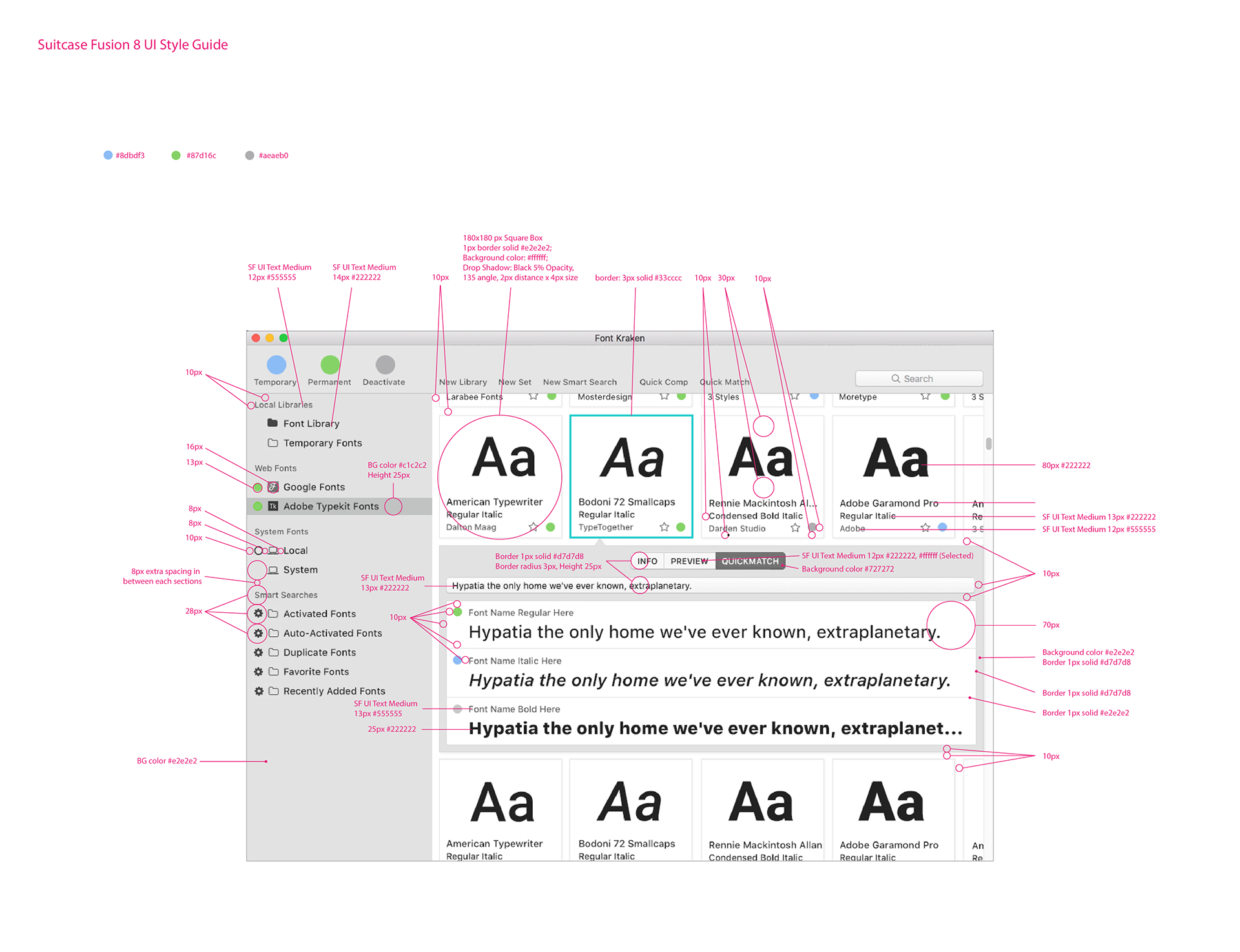
Task: Select lower American Typewriter tile
Action: pos(501,810)
